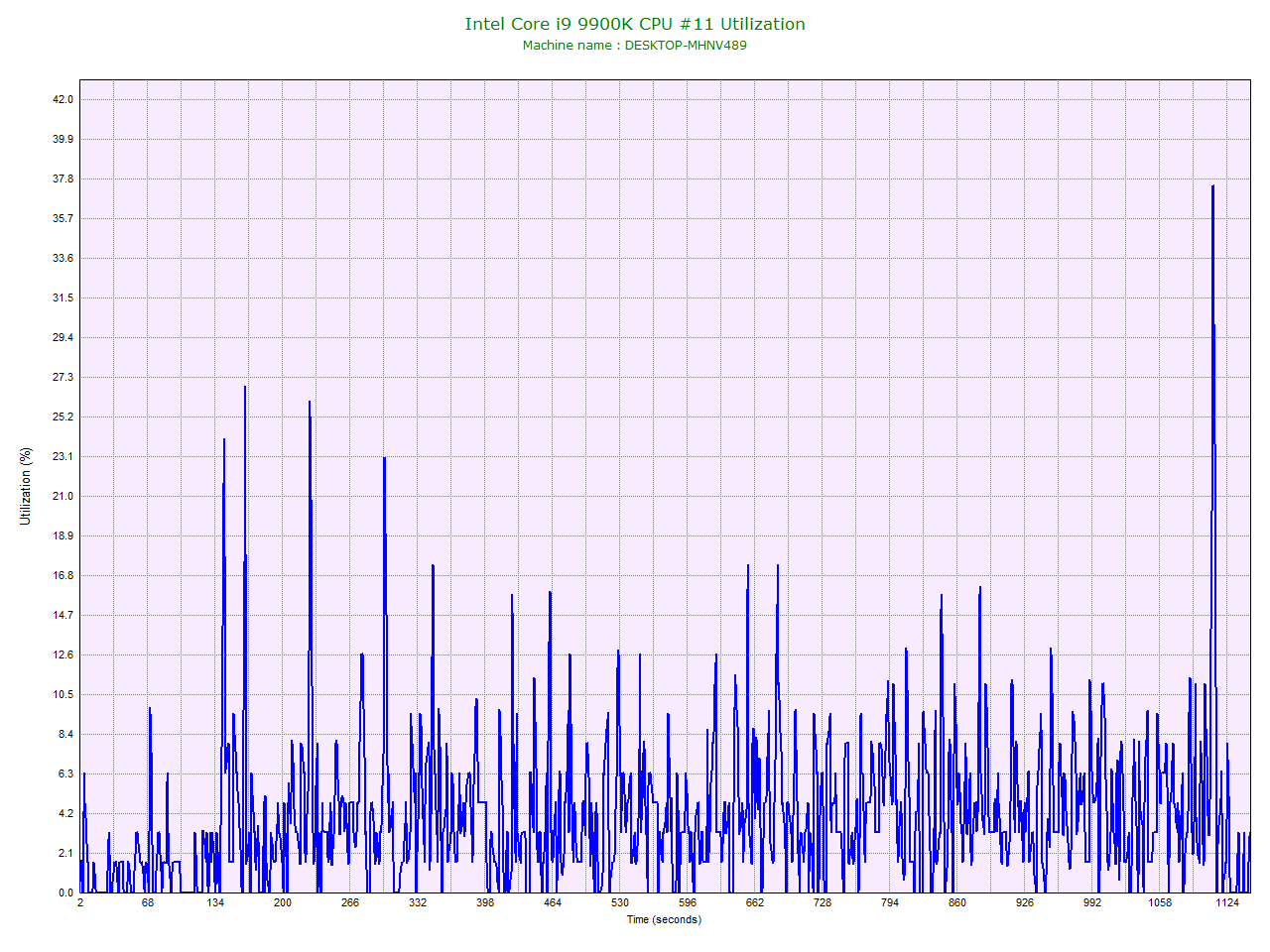This screenshot has width=1270, height=952.
Task: Select the 596 seconds time axis label
Action: pyautogui.click(x=688, y=902)
